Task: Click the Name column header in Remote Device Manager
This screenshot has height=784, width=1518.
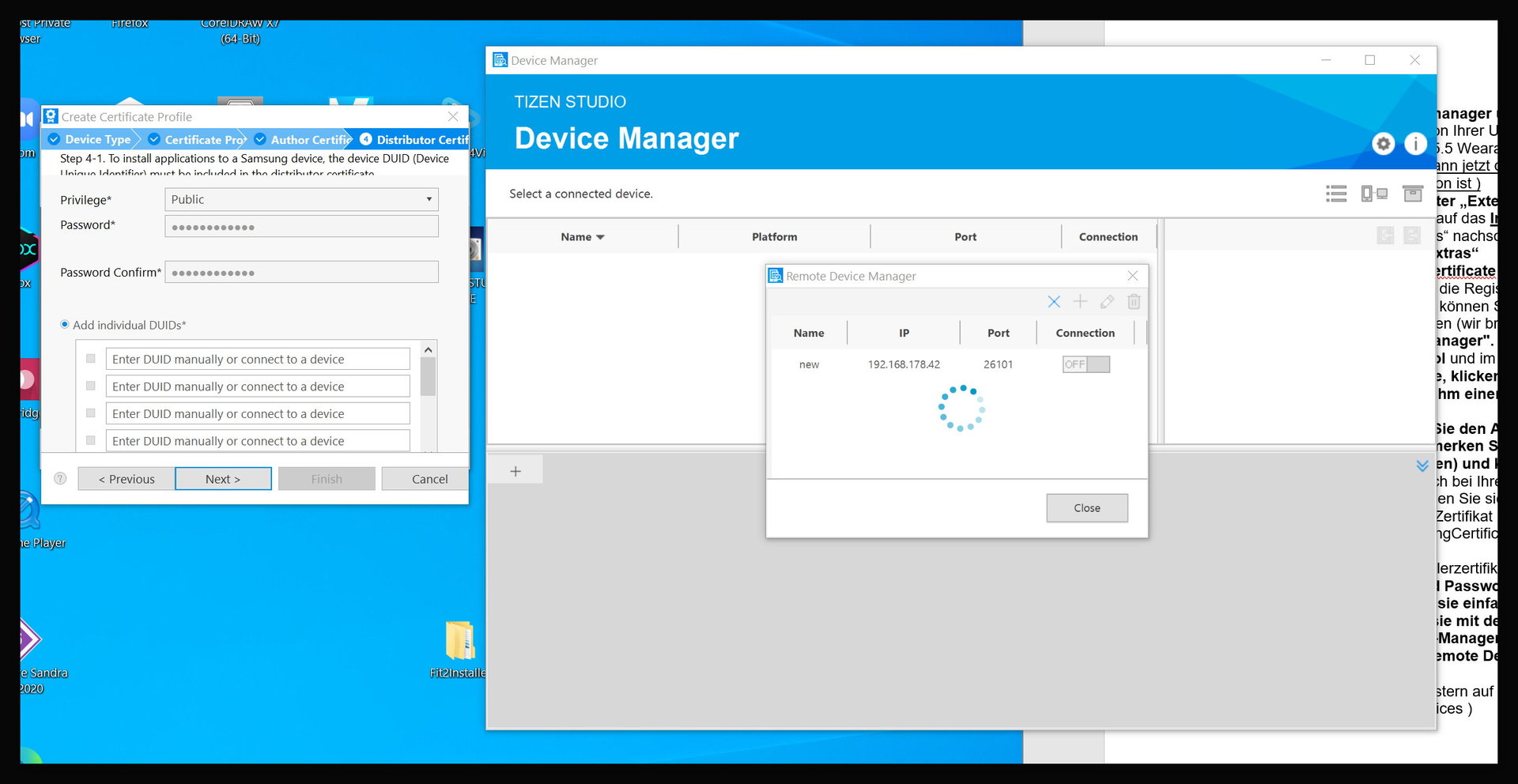Action: [809, 334]
